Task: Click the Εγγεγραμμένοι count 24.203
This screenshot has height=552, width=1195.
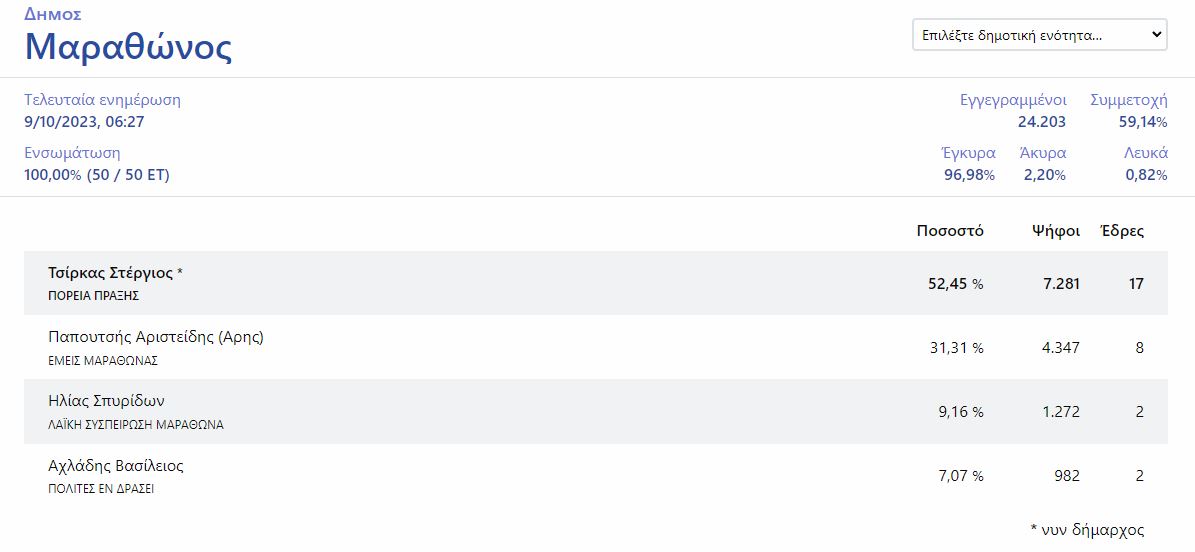Action: 1041,122
